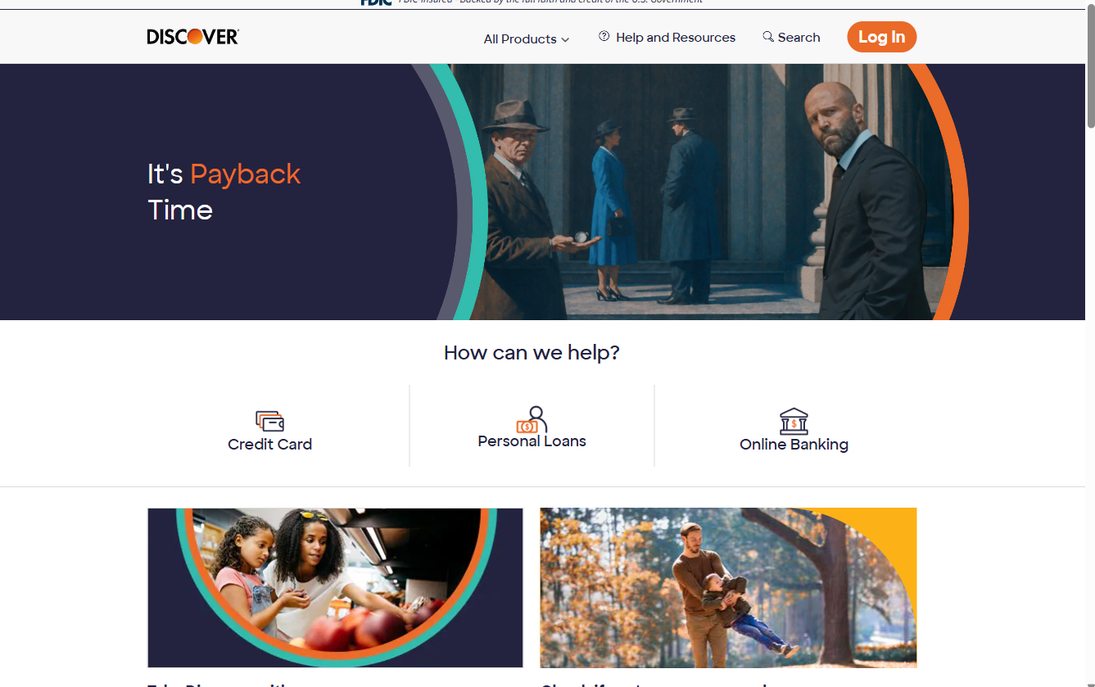Open the Search text link
1095x687 pixels.
pyautogui.click(x=799, y=37)
